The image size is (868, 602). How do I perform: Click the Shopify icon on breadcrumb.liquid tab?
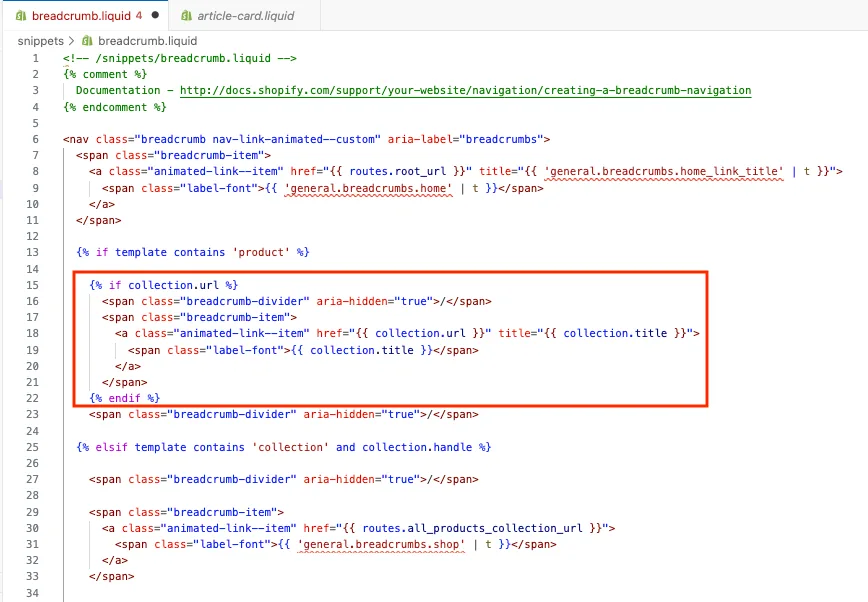(x=21, y=16)
